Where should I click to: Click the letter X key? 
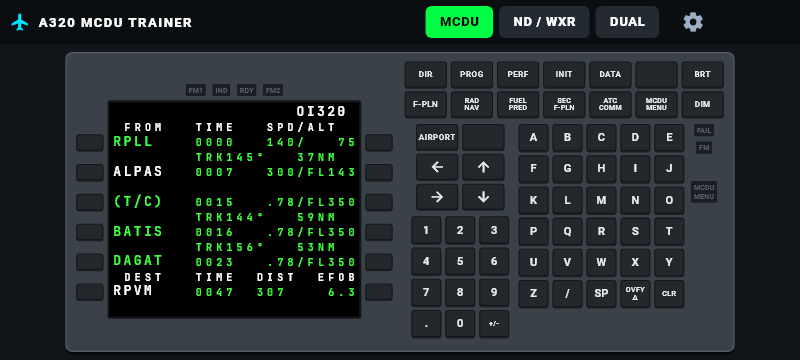click(635, 263)
